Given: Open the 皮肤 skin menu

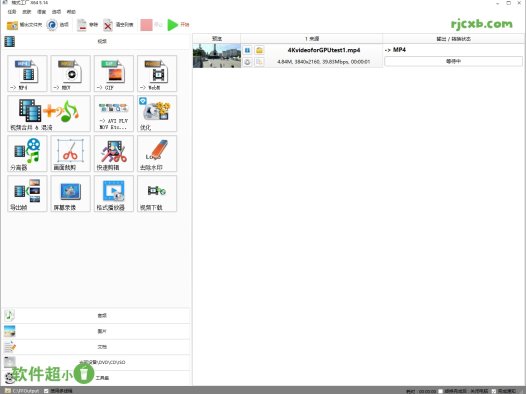Looking at the screenshot, I should point(27,12).
